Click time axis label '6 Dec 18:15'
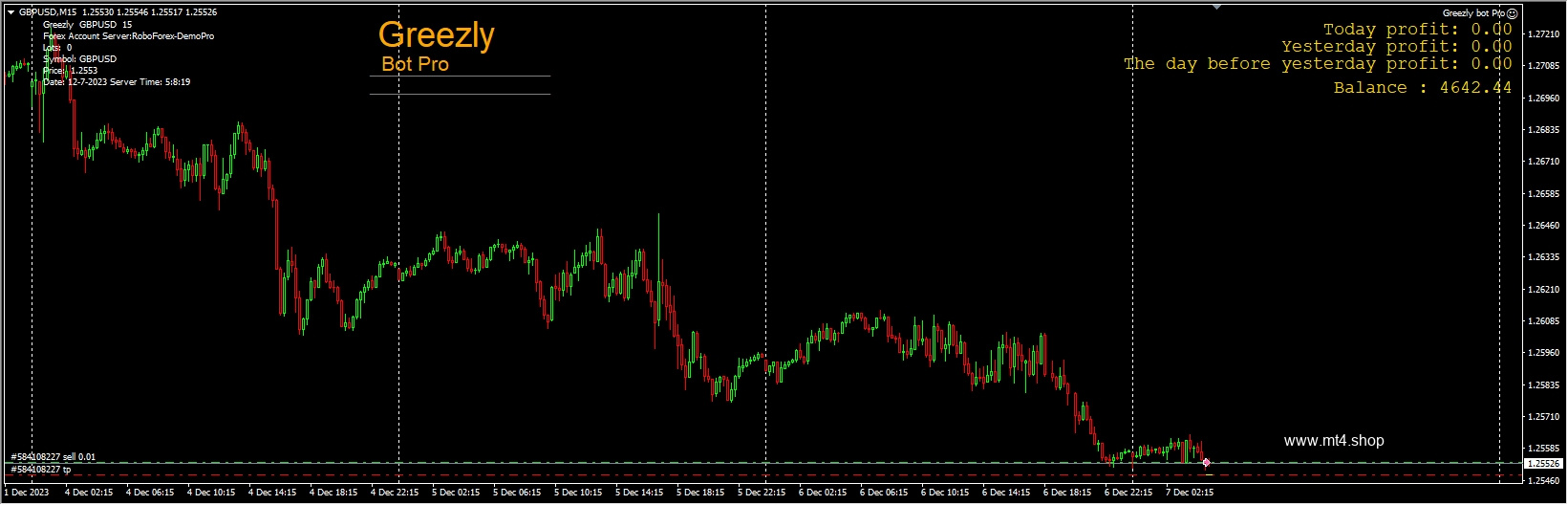This screenshot has height=505, width=1568. click(x=1067, y=493)
